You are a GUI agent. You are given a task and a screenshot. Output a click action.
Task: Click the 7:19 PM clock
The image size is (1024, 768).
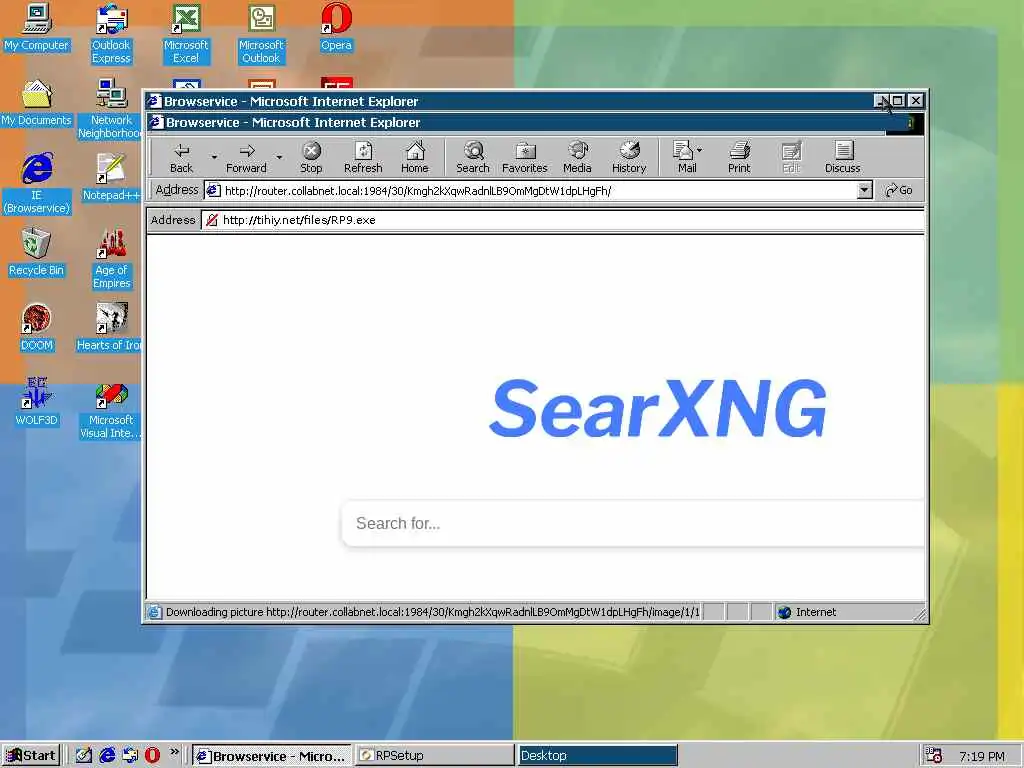(x=982, y=756)
